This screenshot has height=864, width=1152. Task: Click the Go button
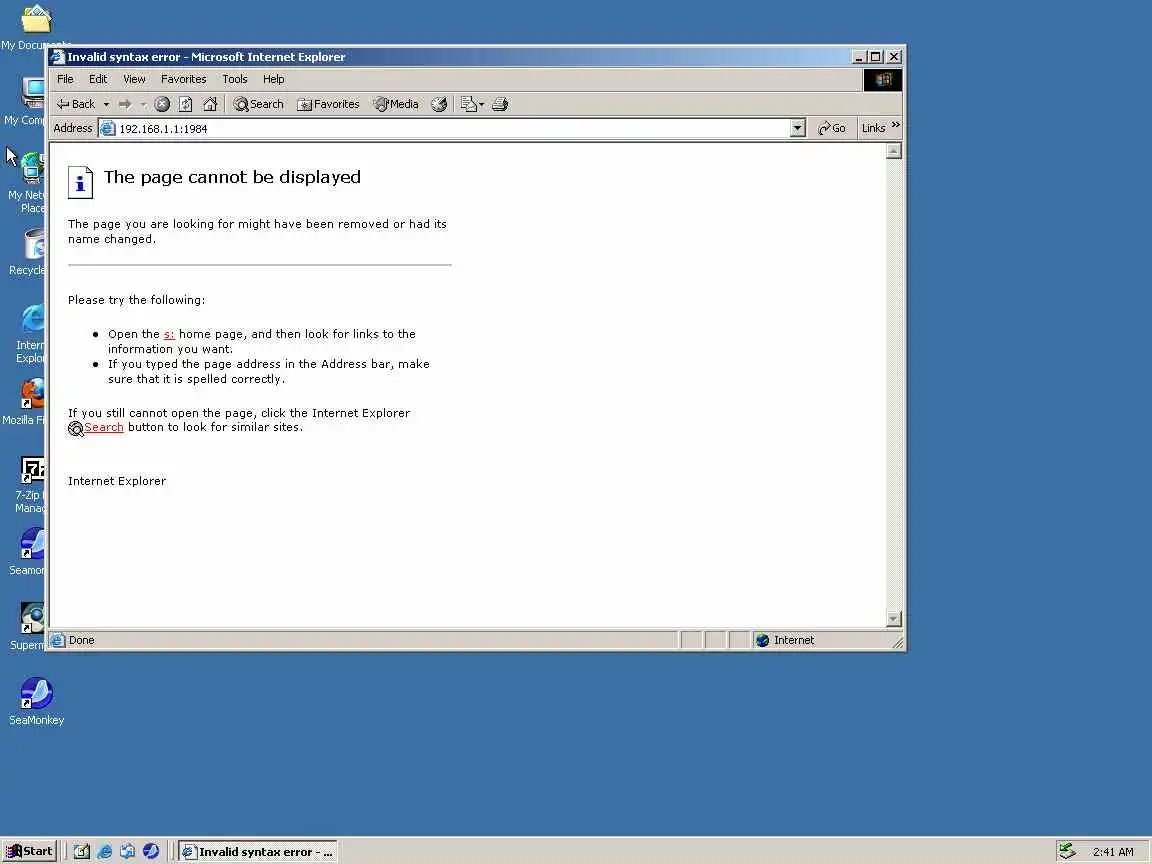[832, 129]
